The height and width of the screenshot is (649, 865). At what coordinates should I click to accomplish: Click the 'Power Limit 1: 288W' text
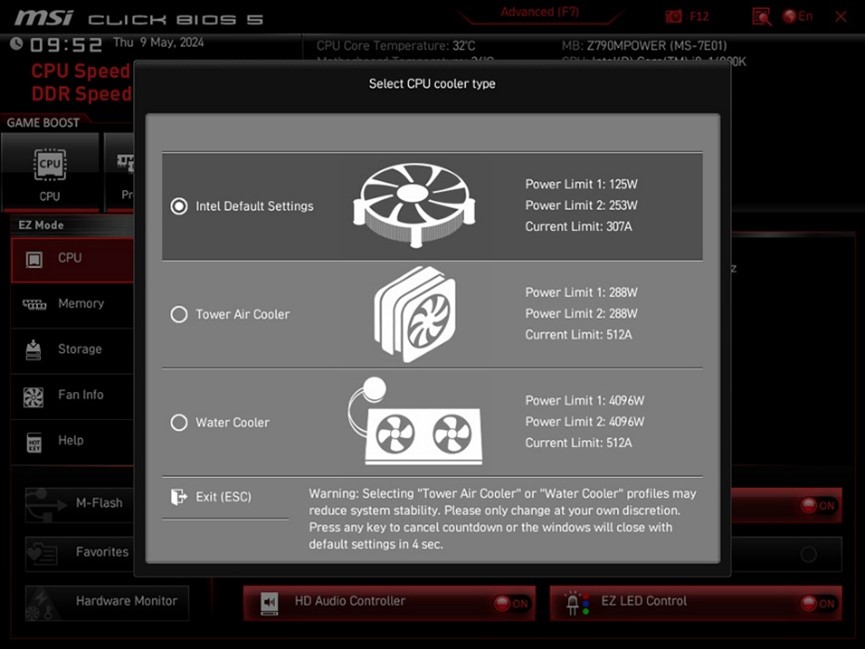click(x=581, y=292)
